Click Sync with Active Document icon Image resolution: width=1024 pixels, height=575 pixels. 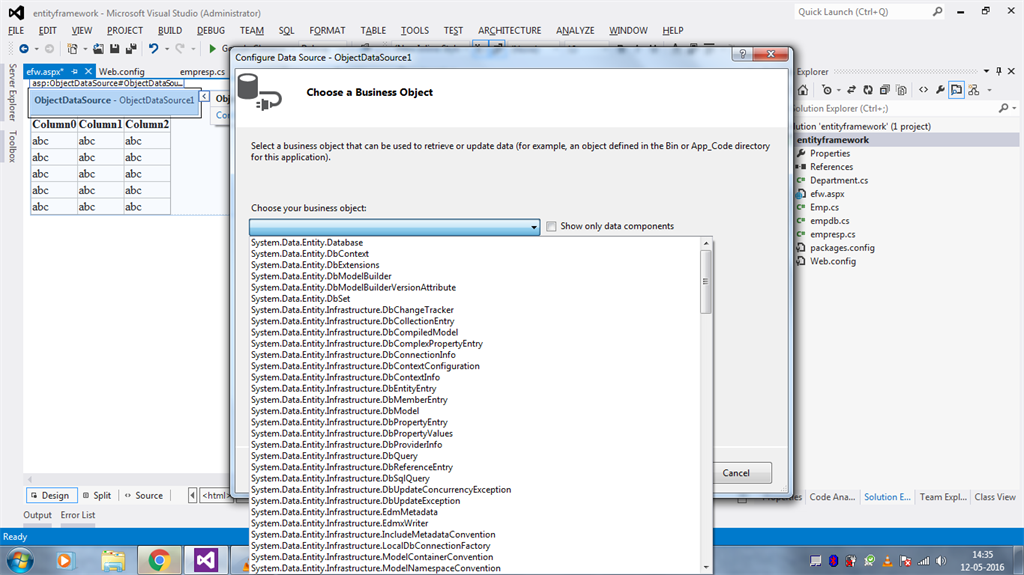(851, 90)
